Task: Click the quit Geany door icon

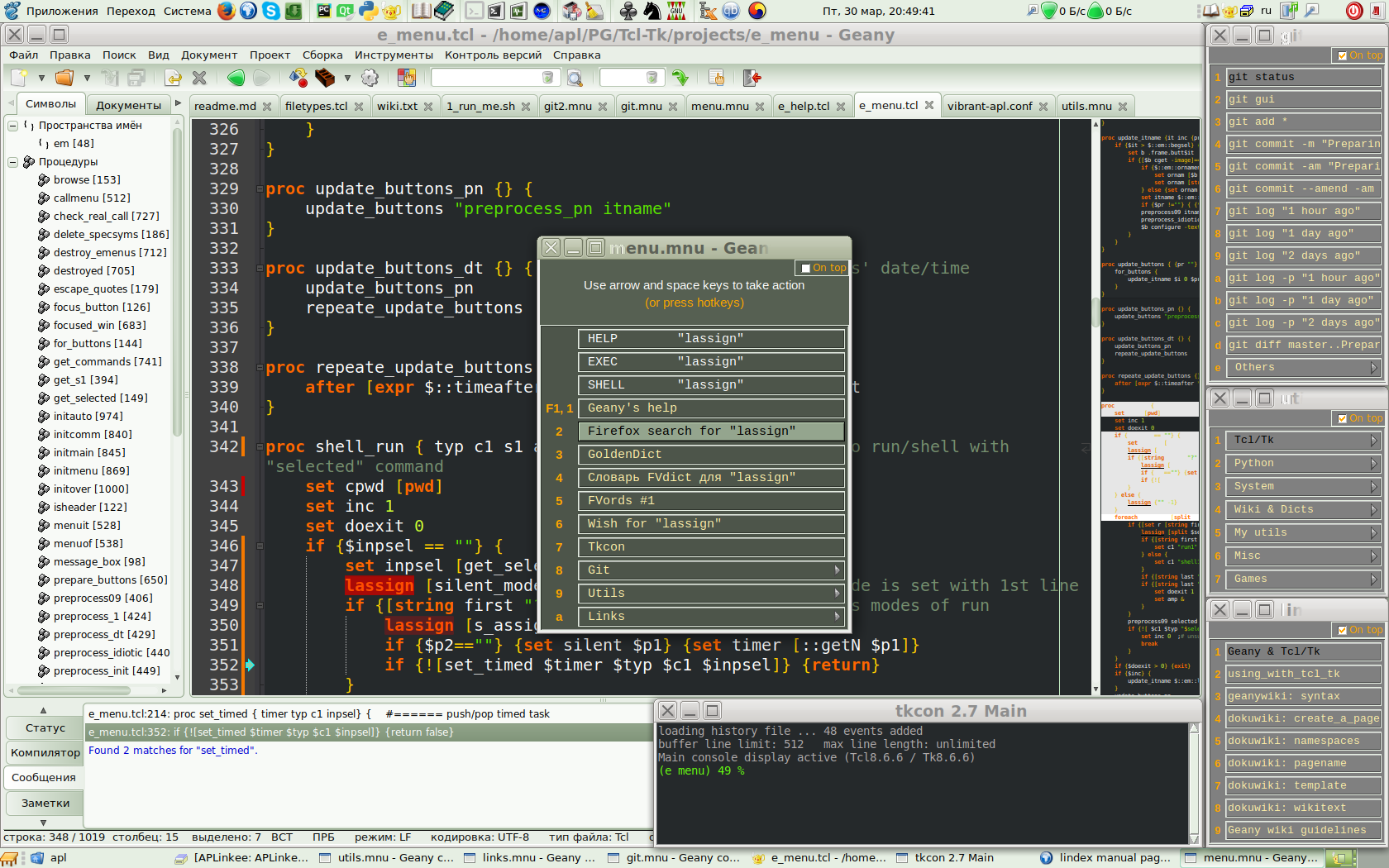Action: click(x=752, y=78)
